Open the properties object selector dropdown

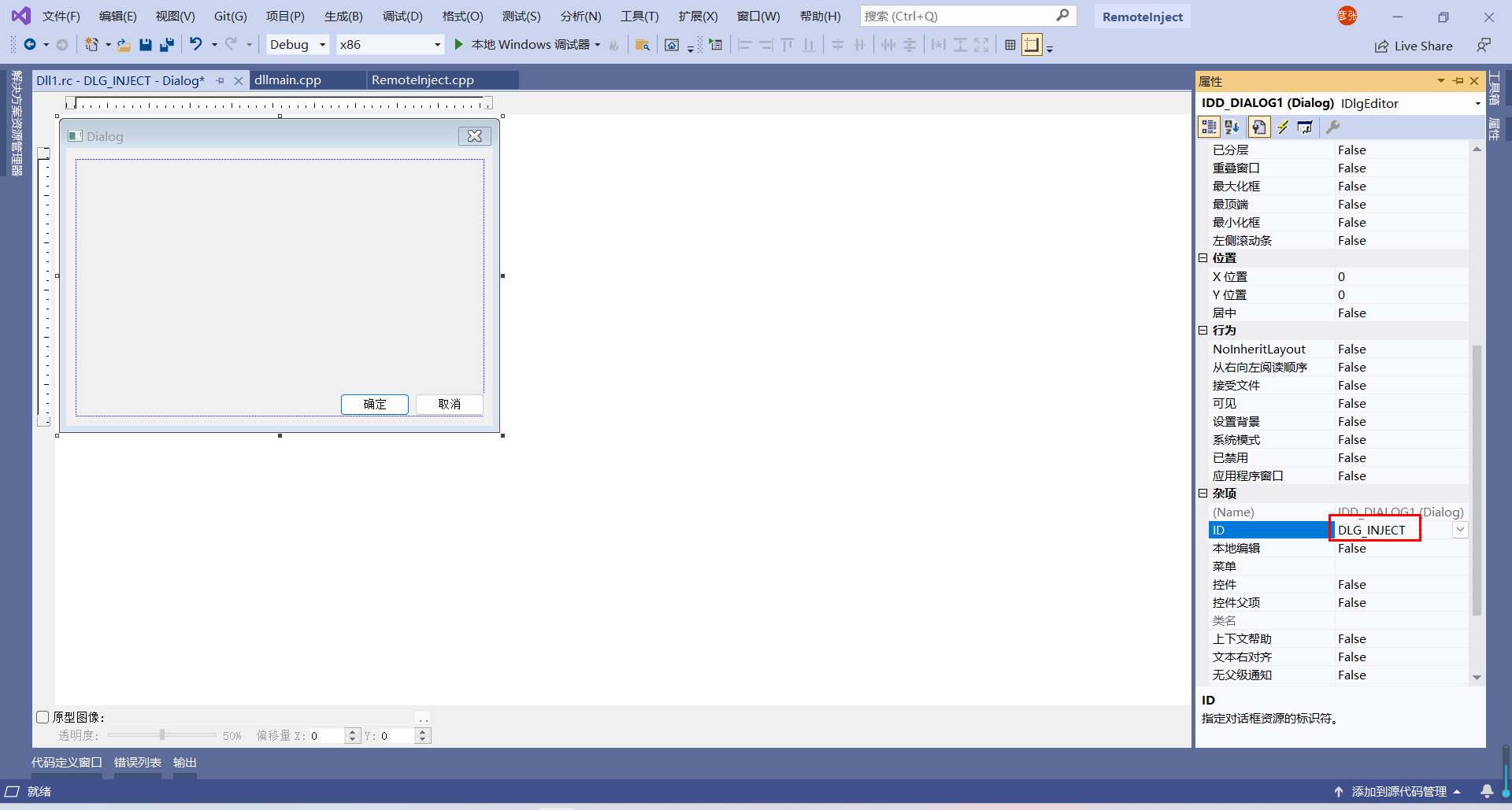pos(1477,103)
